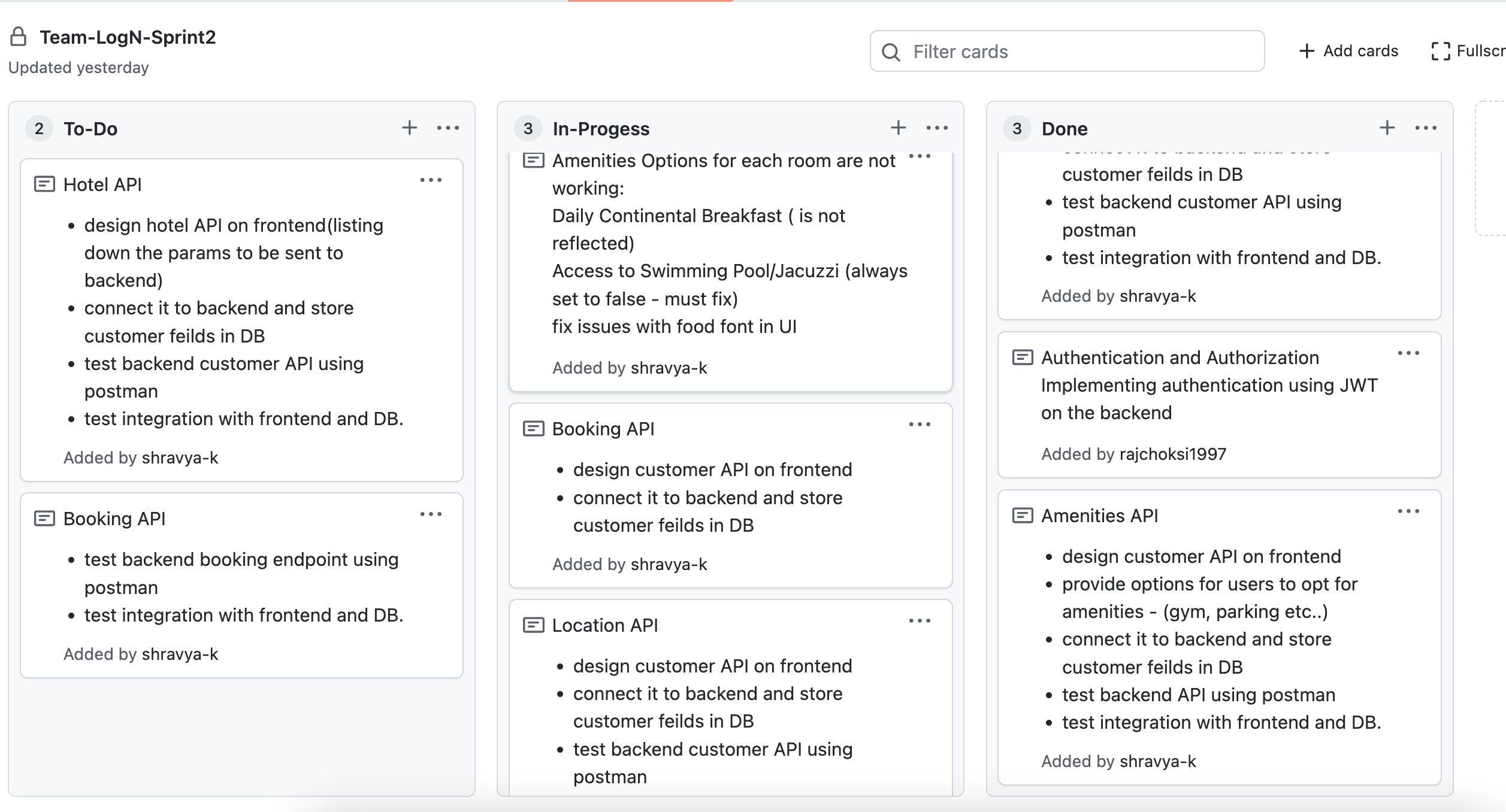This screenshot has height=812, width=1506.
Task: Click the note icon on the To-Do Booking API card
Action: click(44, 517)
